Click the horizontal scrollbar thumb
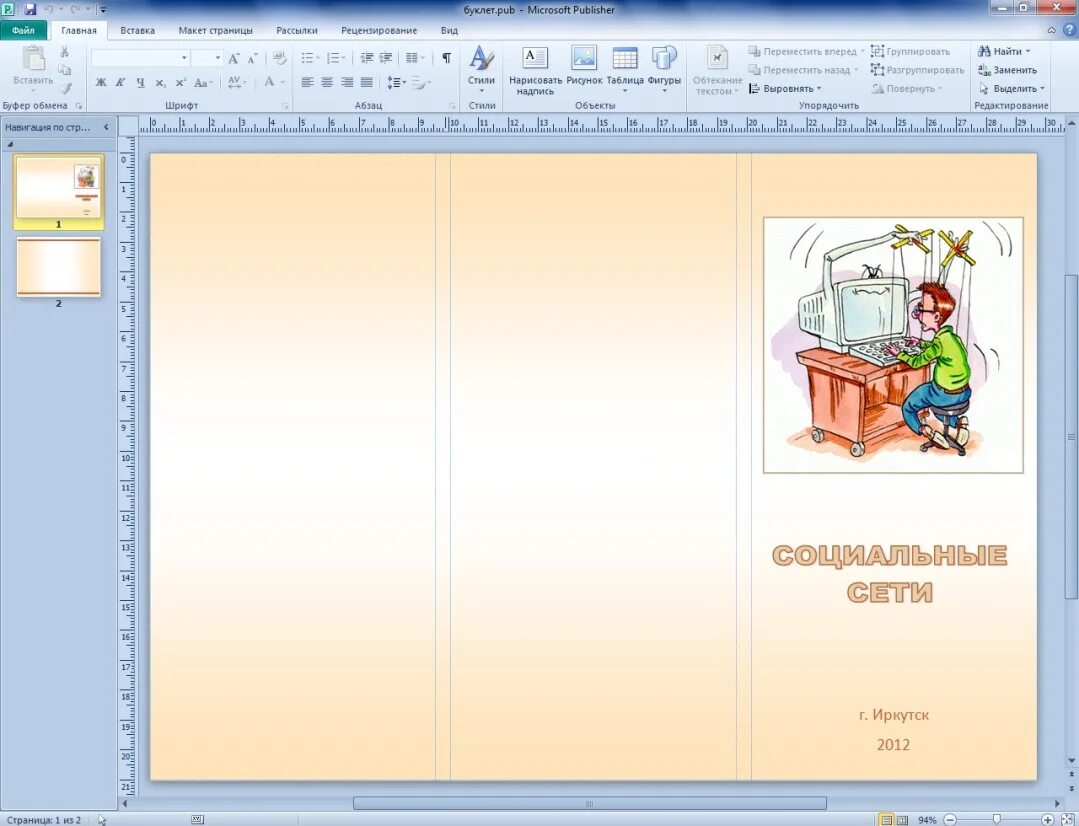Screen dimensions: 1079x826 pos(590,803)
